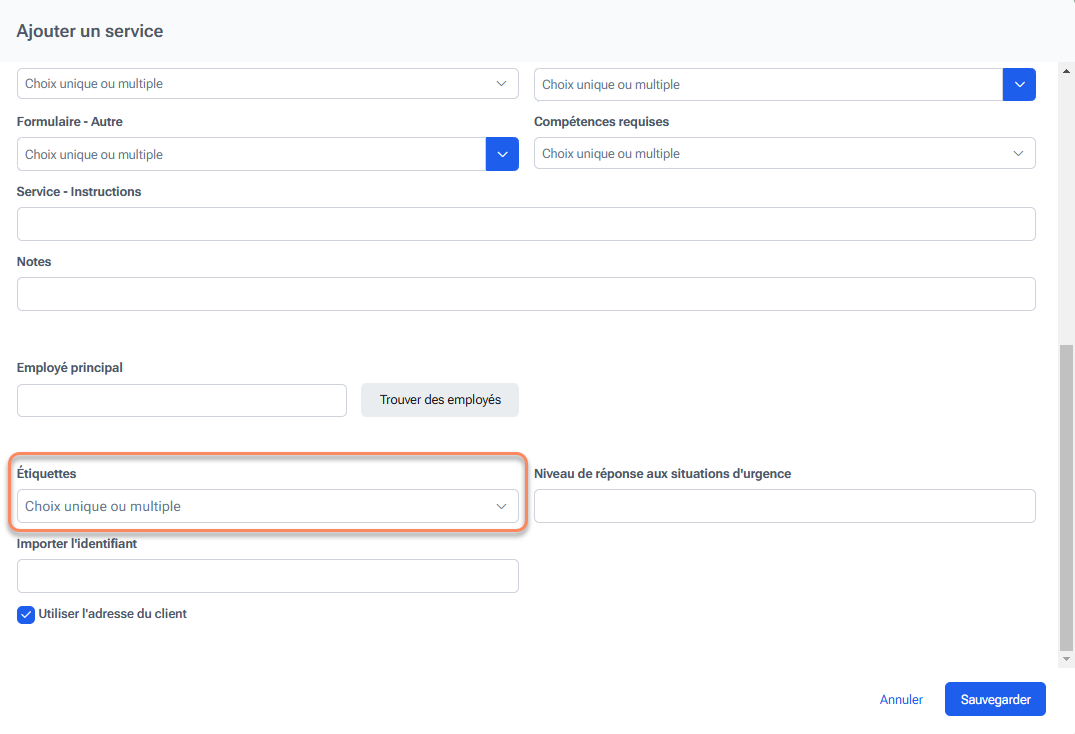Click blue chevron button above Compétences requises
Screen dimensions: 1075x734
[1019, 84]
